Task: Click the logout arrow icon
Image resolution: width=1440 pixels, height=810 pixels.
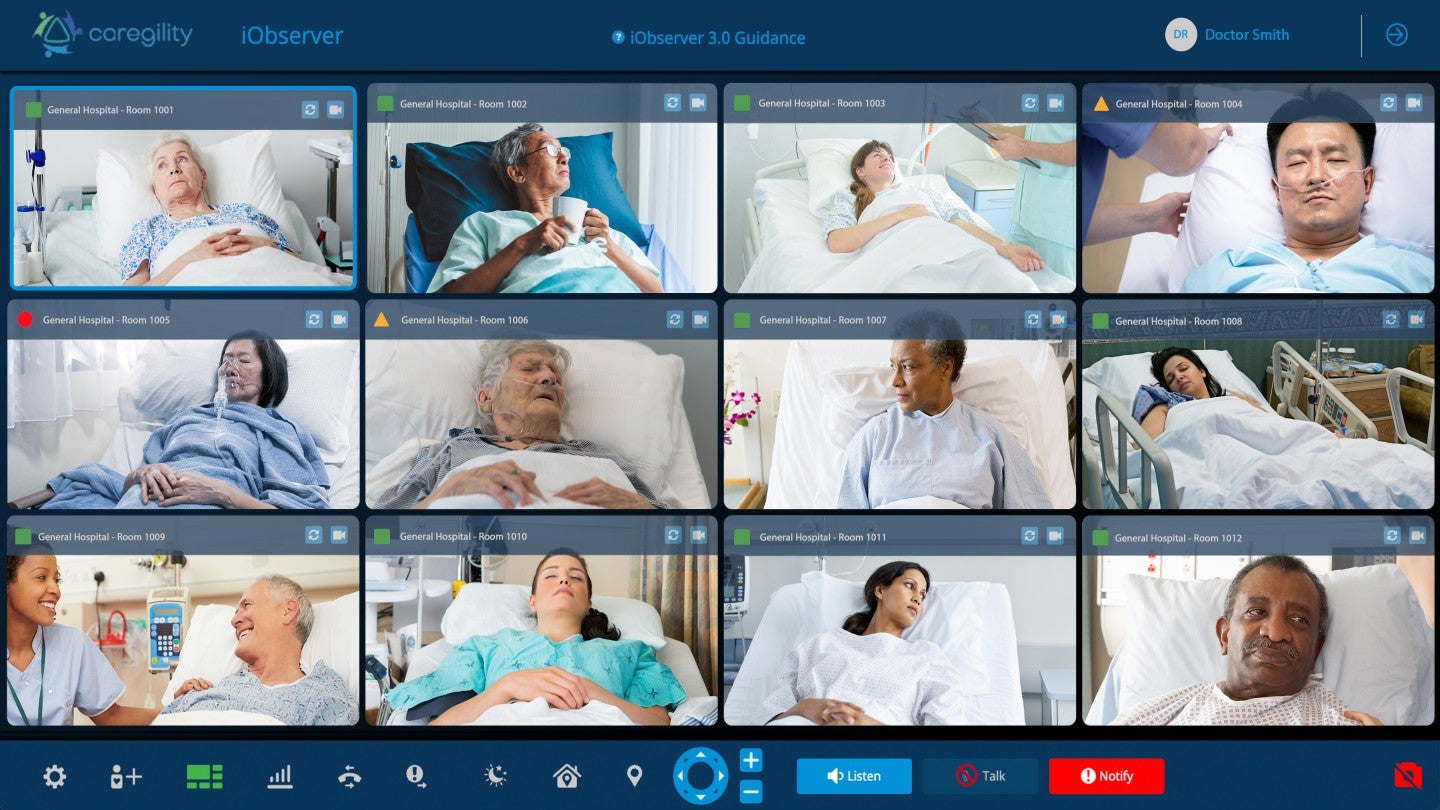Action: (x=1397, y=35)
